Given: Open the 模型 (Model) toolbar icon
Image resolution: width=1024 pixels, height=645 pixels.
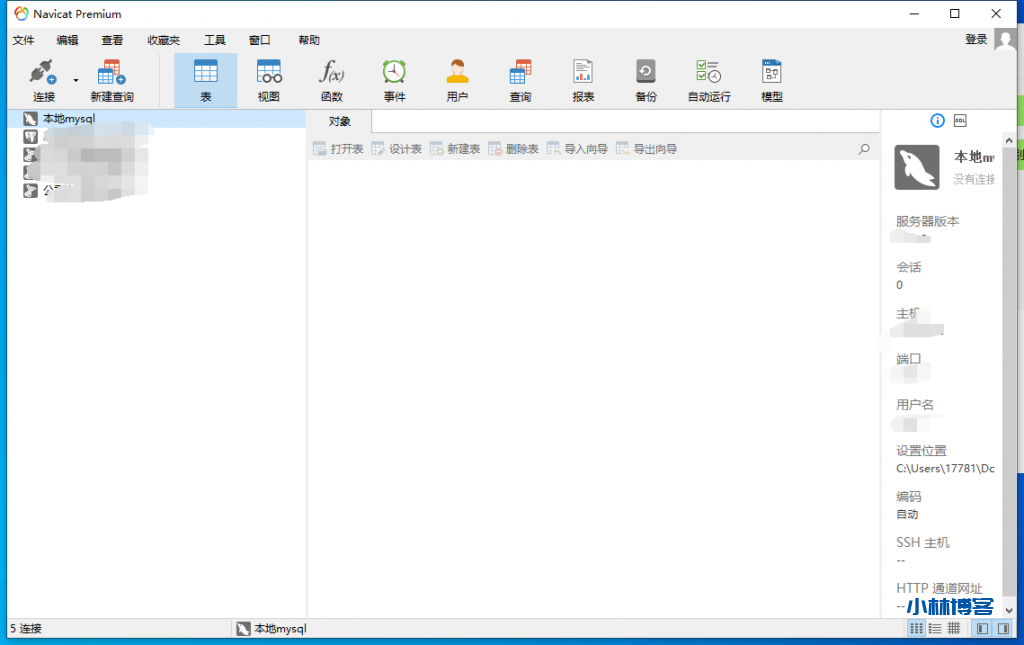Looking at the screenshot, I should (771, 80).
